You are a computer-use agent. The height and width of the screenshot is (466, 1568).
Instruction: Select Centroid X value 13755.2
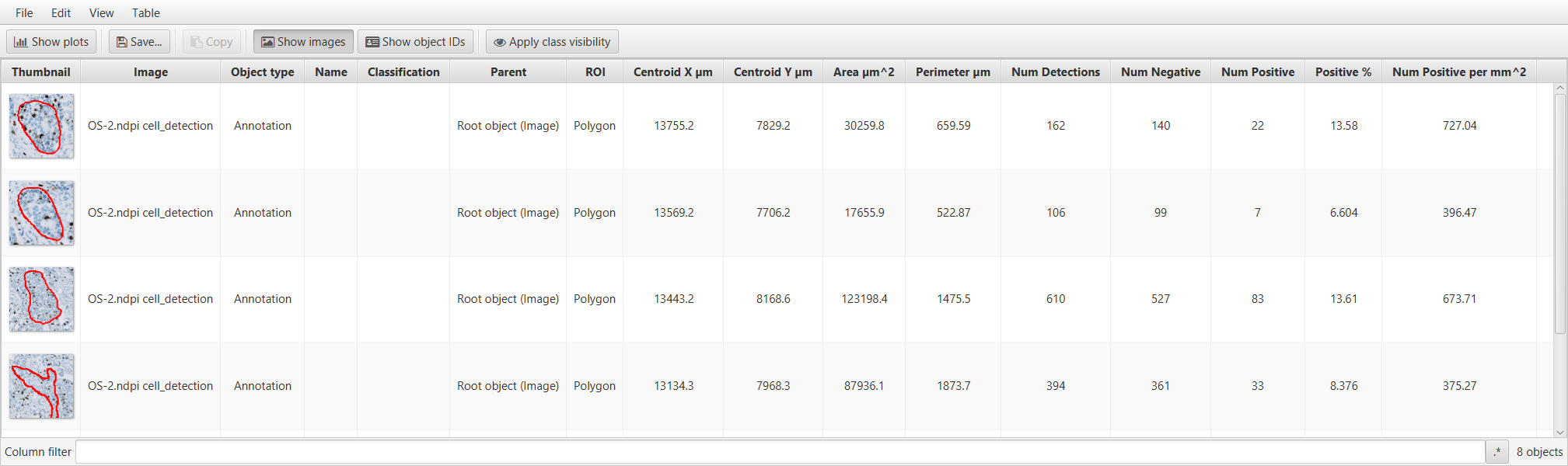pos(674,126)
